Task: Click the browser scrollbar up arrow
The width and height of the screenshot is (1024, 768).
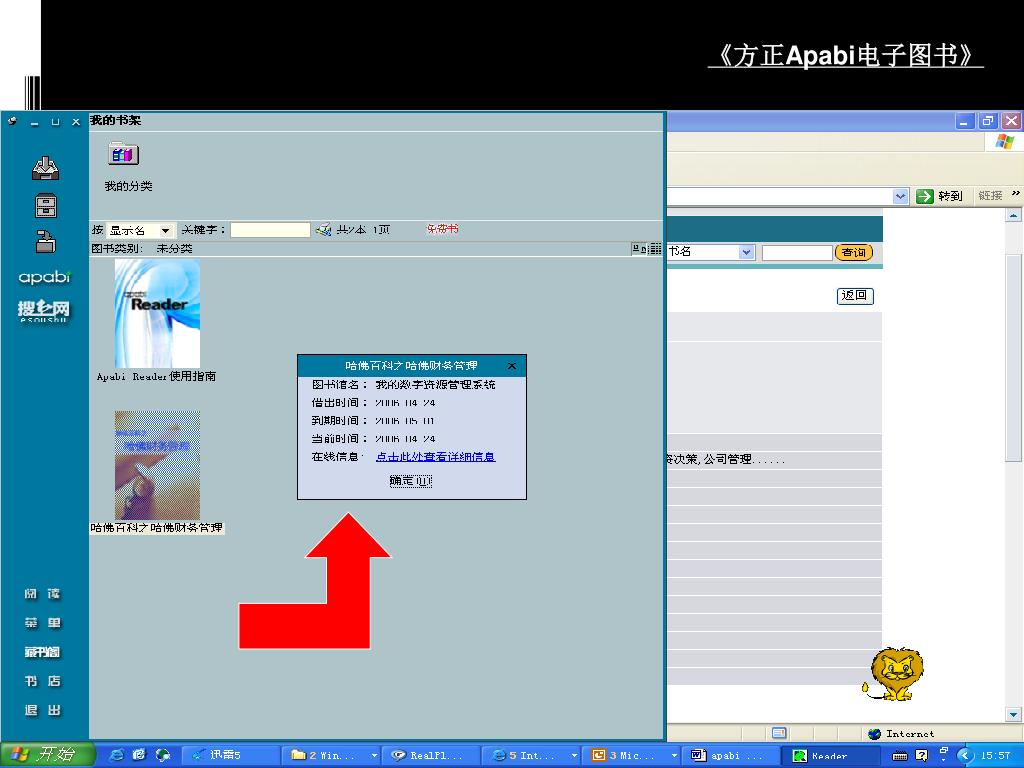Action: 1013,215
